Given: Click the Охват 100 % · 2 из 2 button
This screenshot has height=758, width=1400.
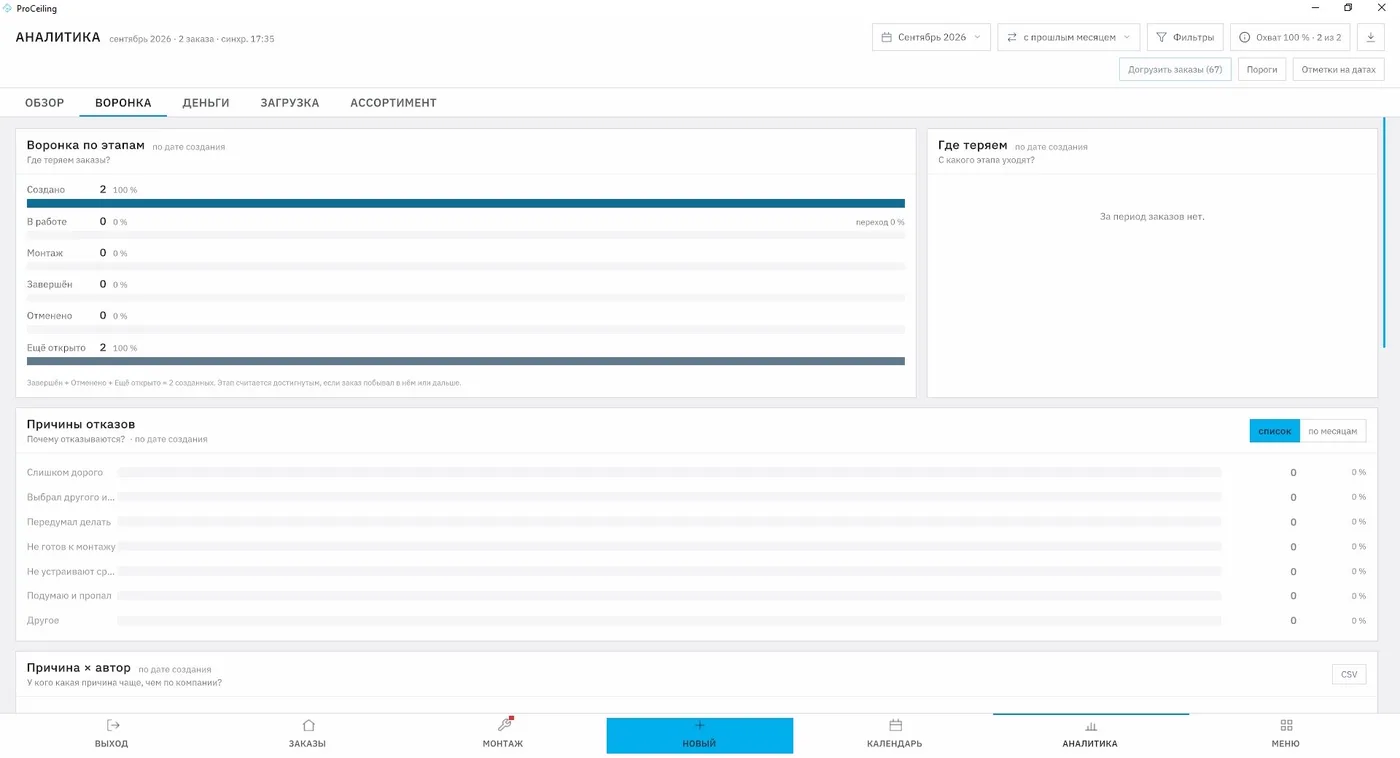Looking at the screenshot, I should pos(1290,37).
